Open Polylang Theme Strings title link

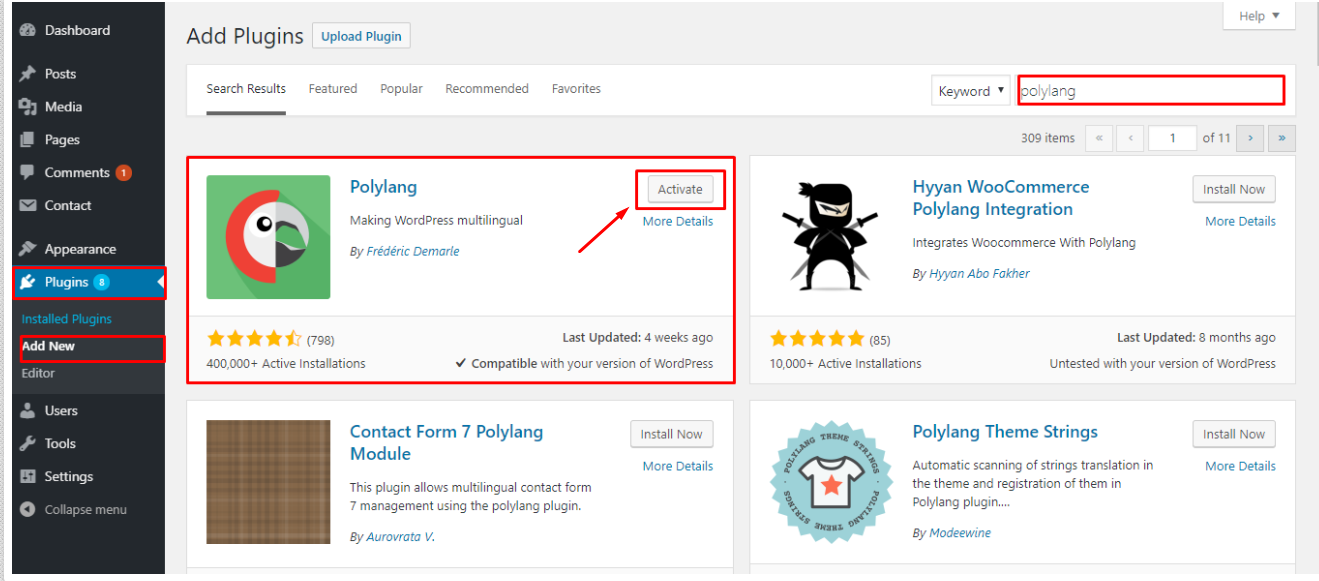point(1005,432)
